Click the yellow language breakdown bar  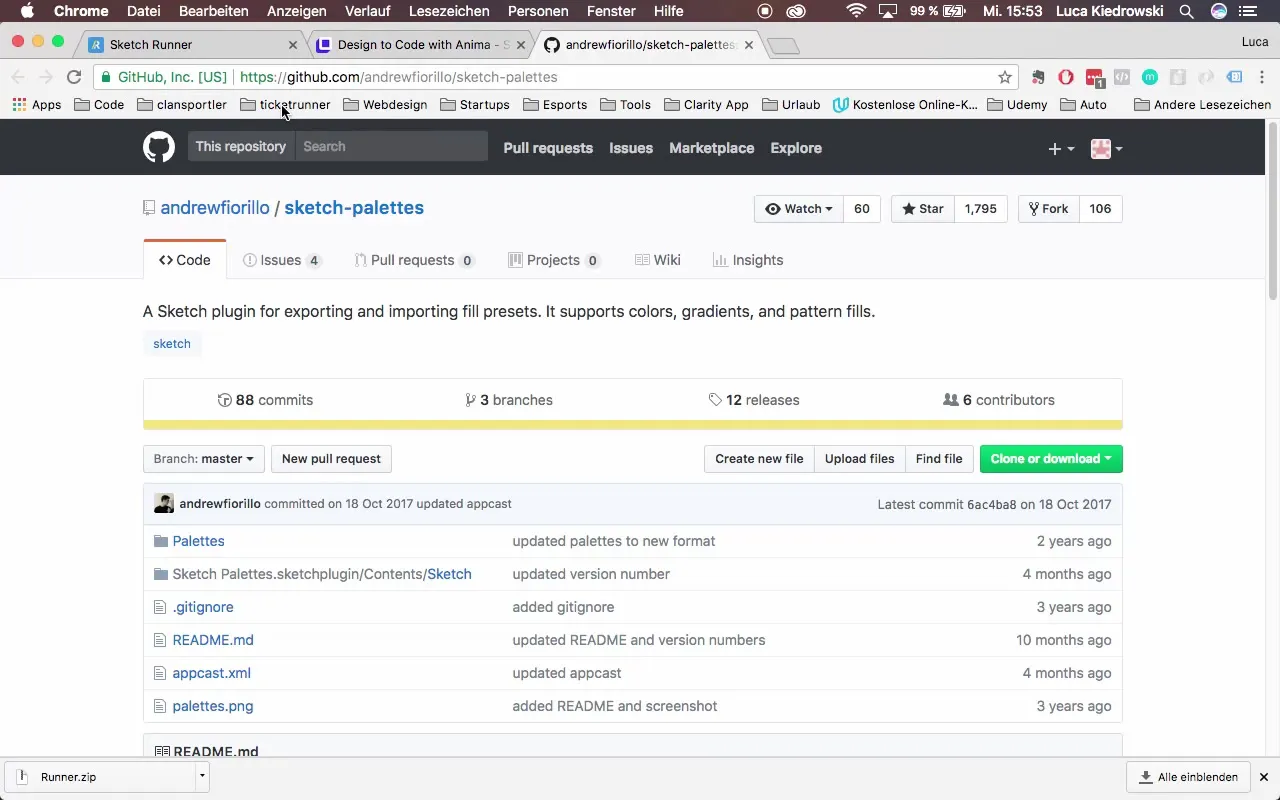tap(633, 425)
